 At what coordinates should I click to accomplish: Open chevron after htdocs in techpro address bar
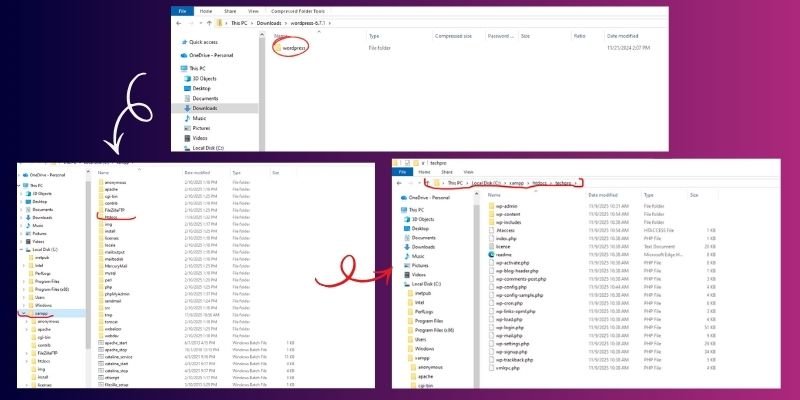tap(551, 183)
